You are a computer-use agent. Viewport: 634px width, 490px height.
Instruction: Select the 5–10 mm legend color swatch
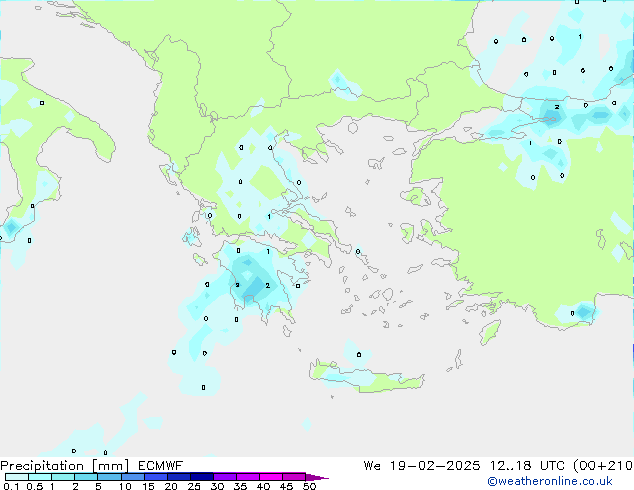click(109, 477)
